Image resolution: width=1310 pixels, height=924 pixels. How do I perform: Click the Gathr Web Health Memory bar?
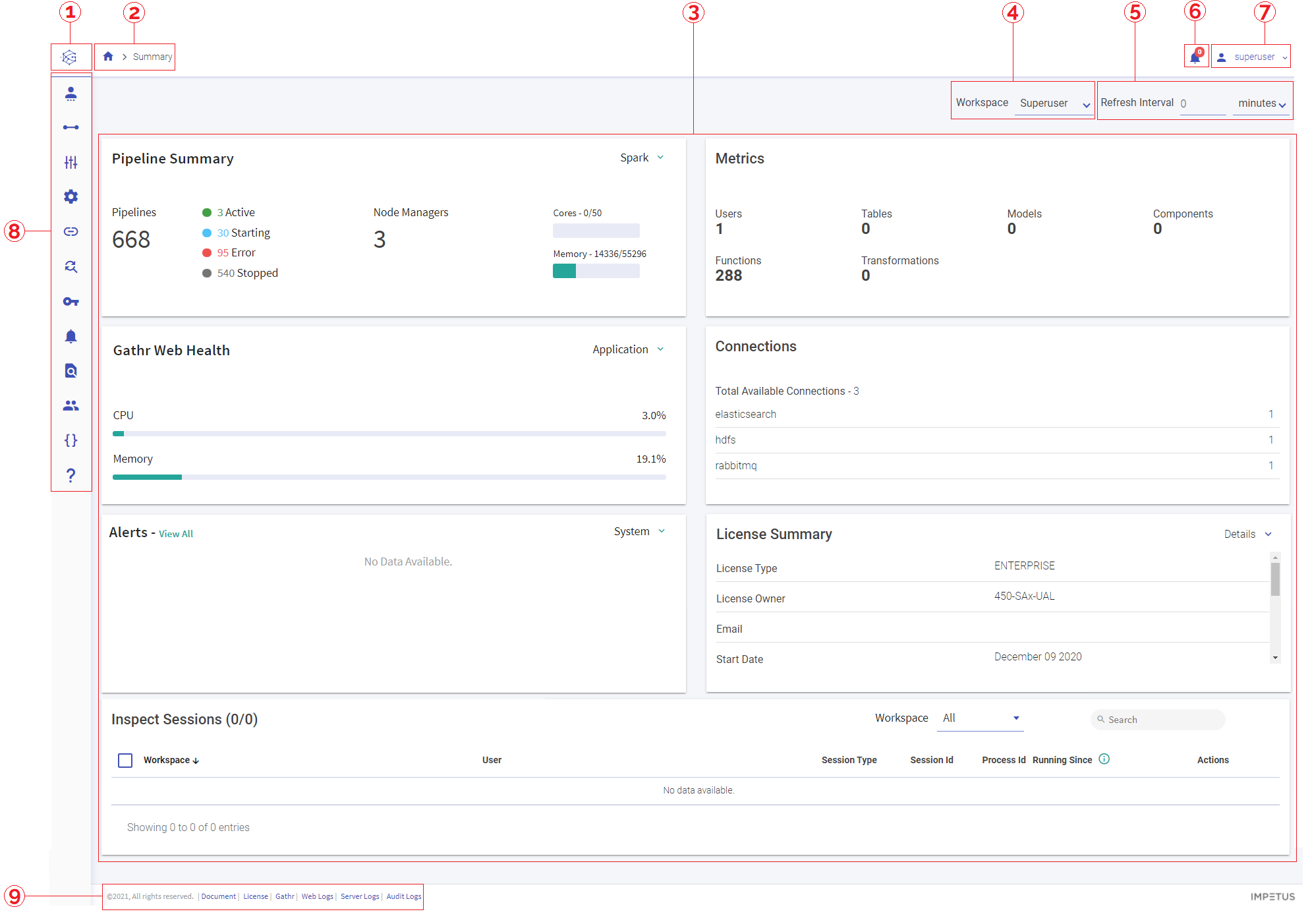pos(389,477)
